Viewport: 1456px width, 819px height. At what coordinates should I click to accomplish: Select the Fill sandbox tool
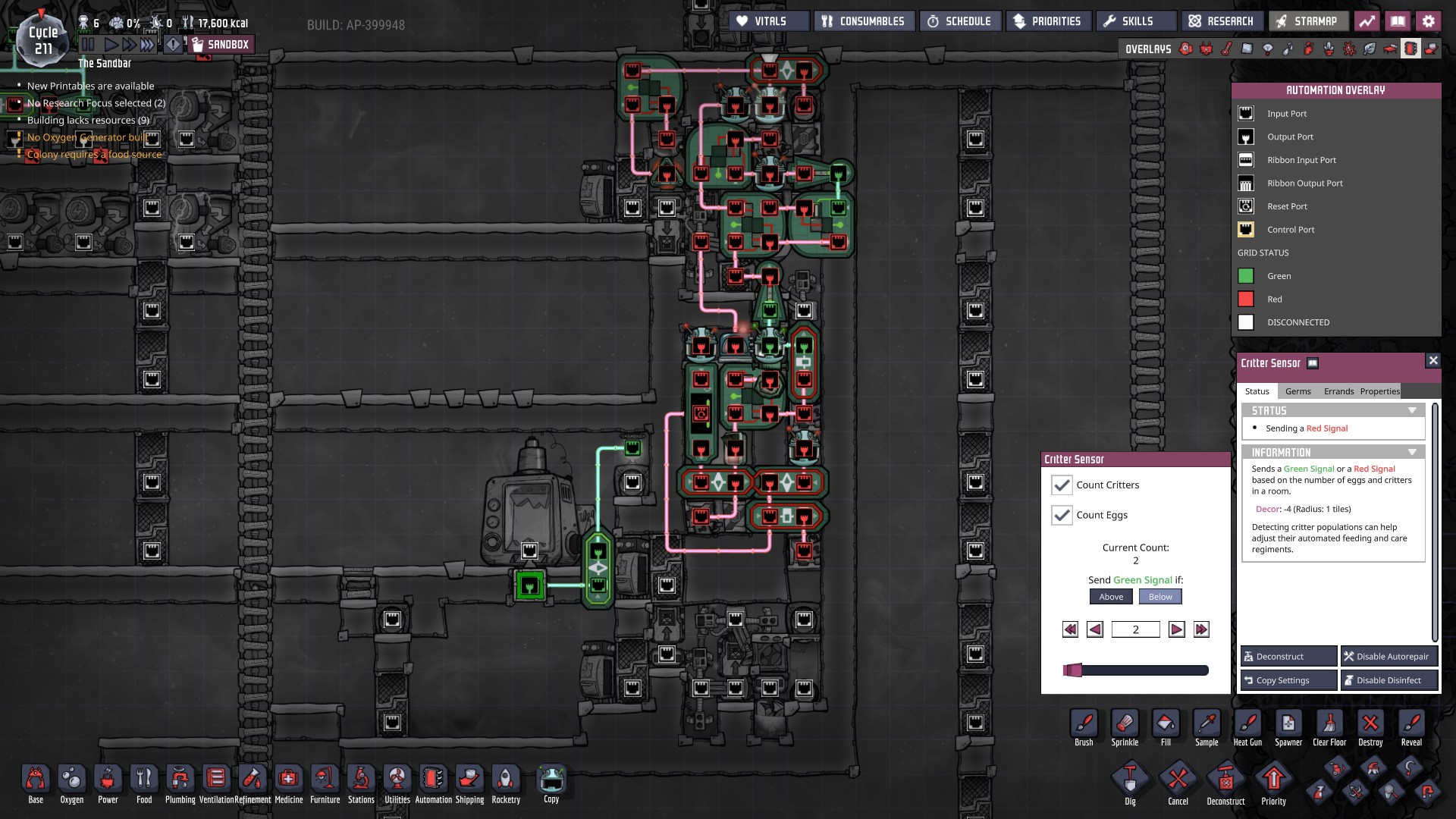(x=1166, y=728)
